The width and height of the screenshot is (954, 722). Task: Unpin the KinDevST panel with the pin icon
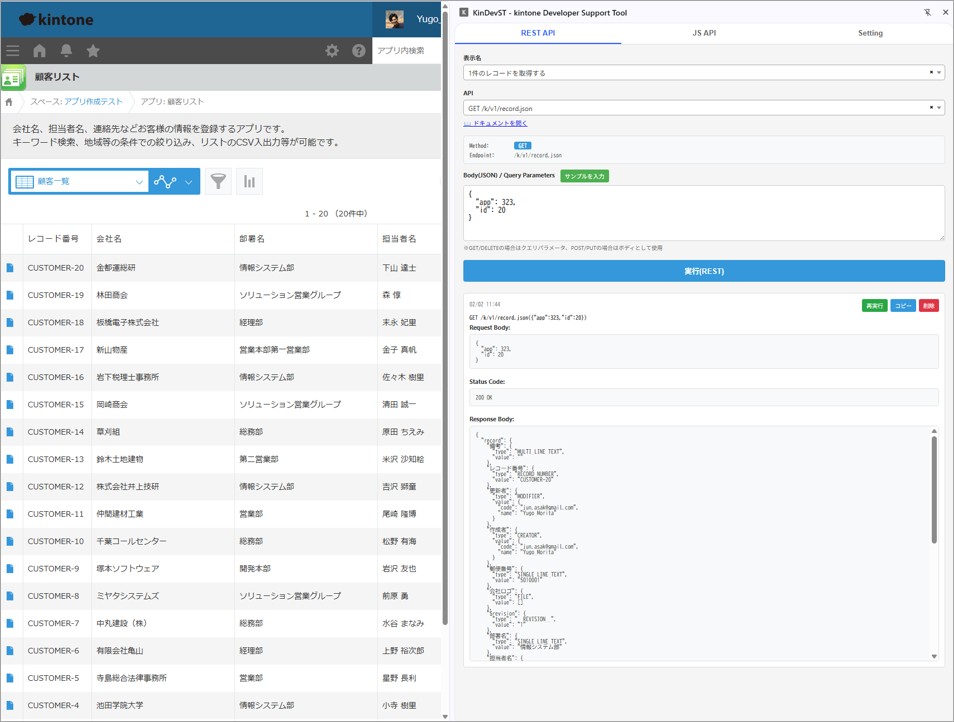927,13
